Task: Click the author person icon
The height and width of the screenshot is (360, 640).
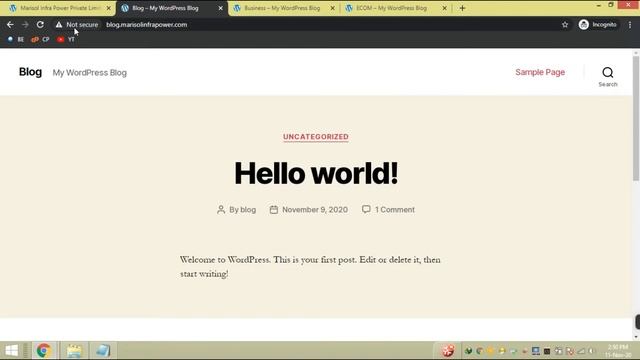Action: (221, 210)
